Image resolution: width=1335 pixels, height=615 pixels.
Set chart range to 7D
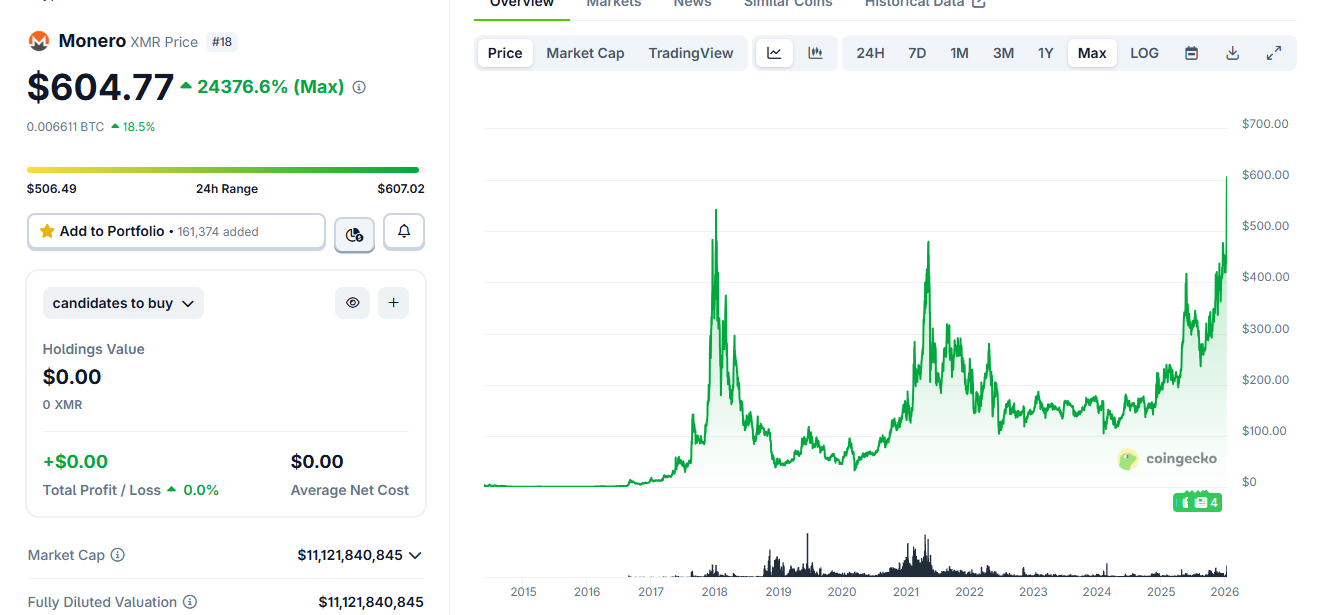tap(917, 53)
